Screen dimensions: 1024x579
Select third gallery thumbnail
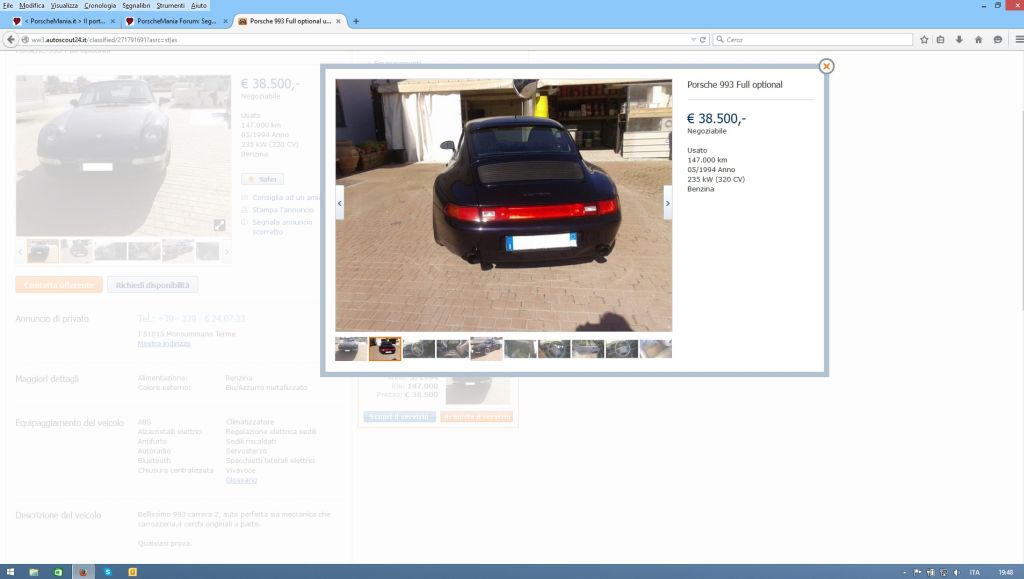click(419, 349)
